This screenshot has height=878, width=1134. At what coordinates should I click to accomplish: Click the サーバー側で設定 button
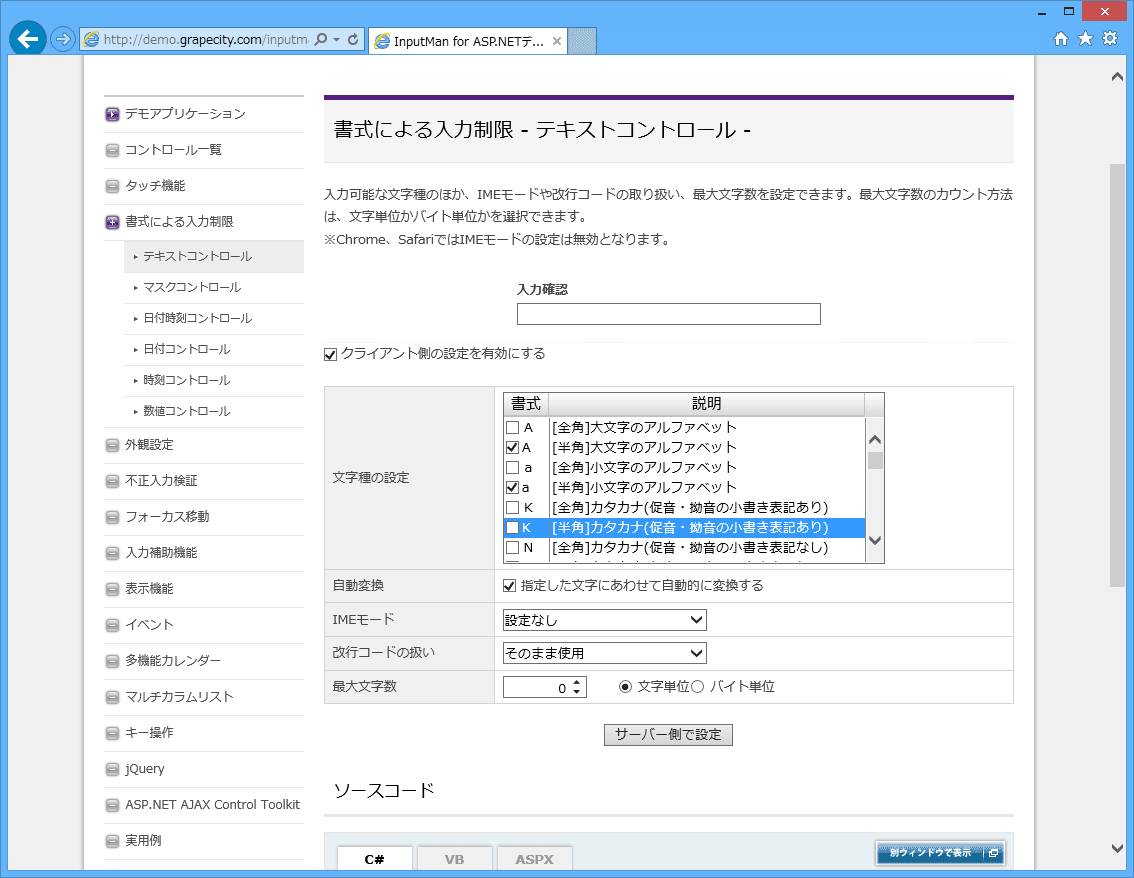(668, 735)
